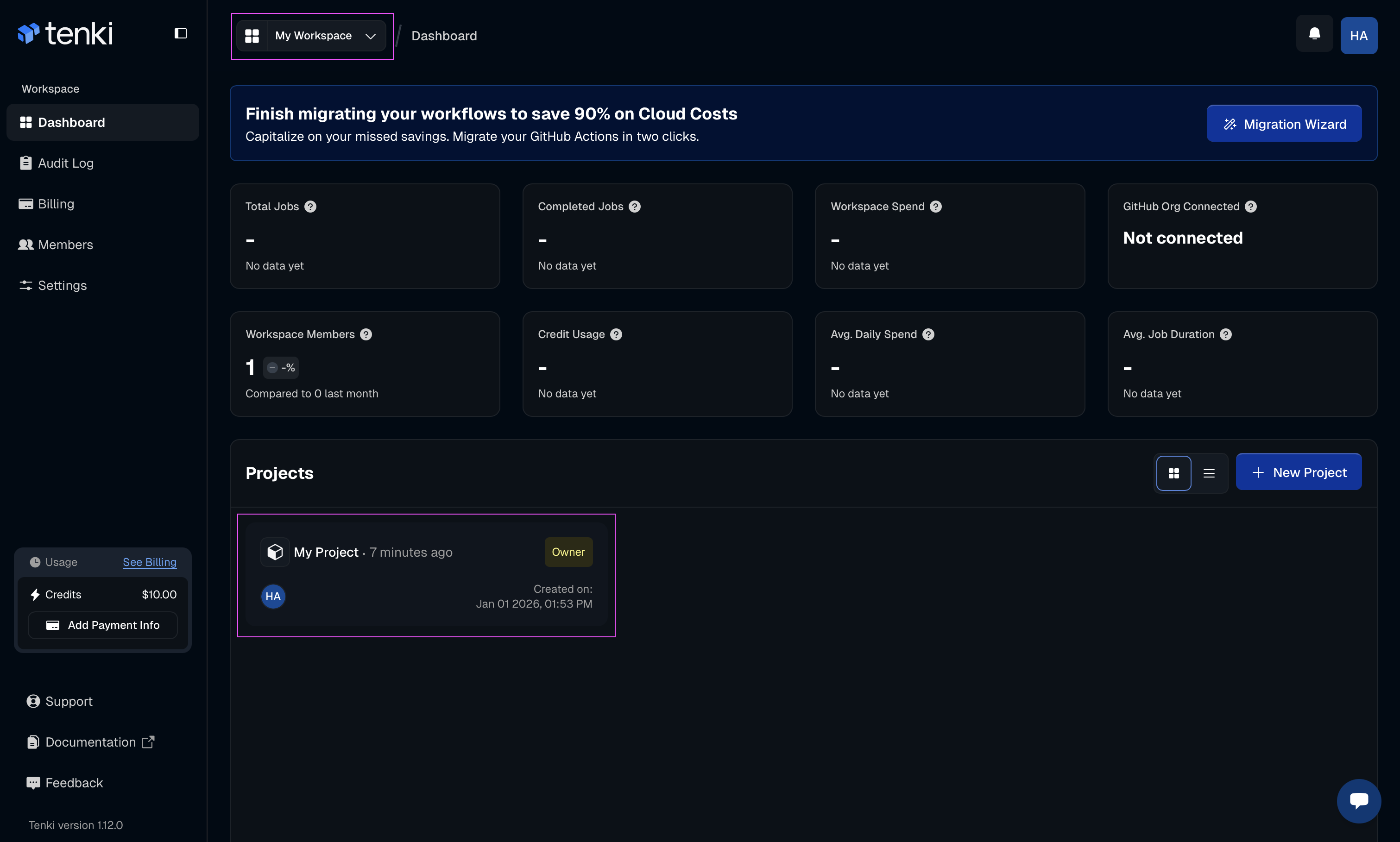Click the tenki logo
1400x842 pixels.
pos(65,33)
